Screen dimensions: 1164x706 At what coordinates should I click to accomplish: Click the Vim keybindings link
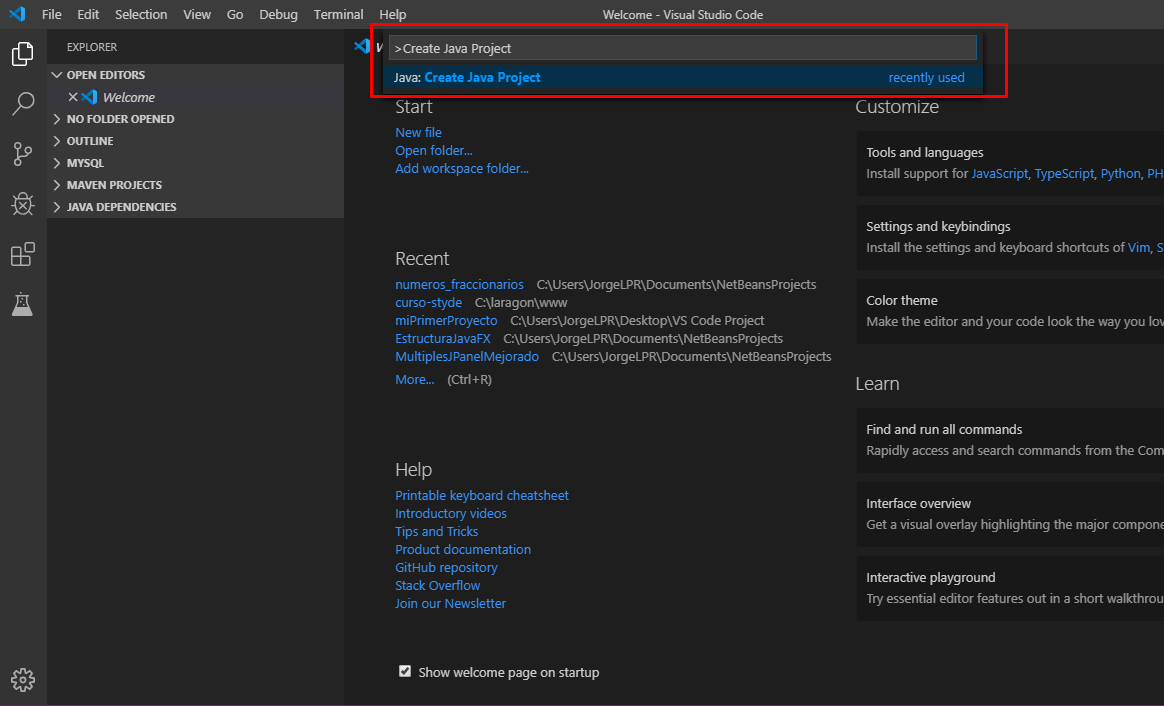[1139, 247]
